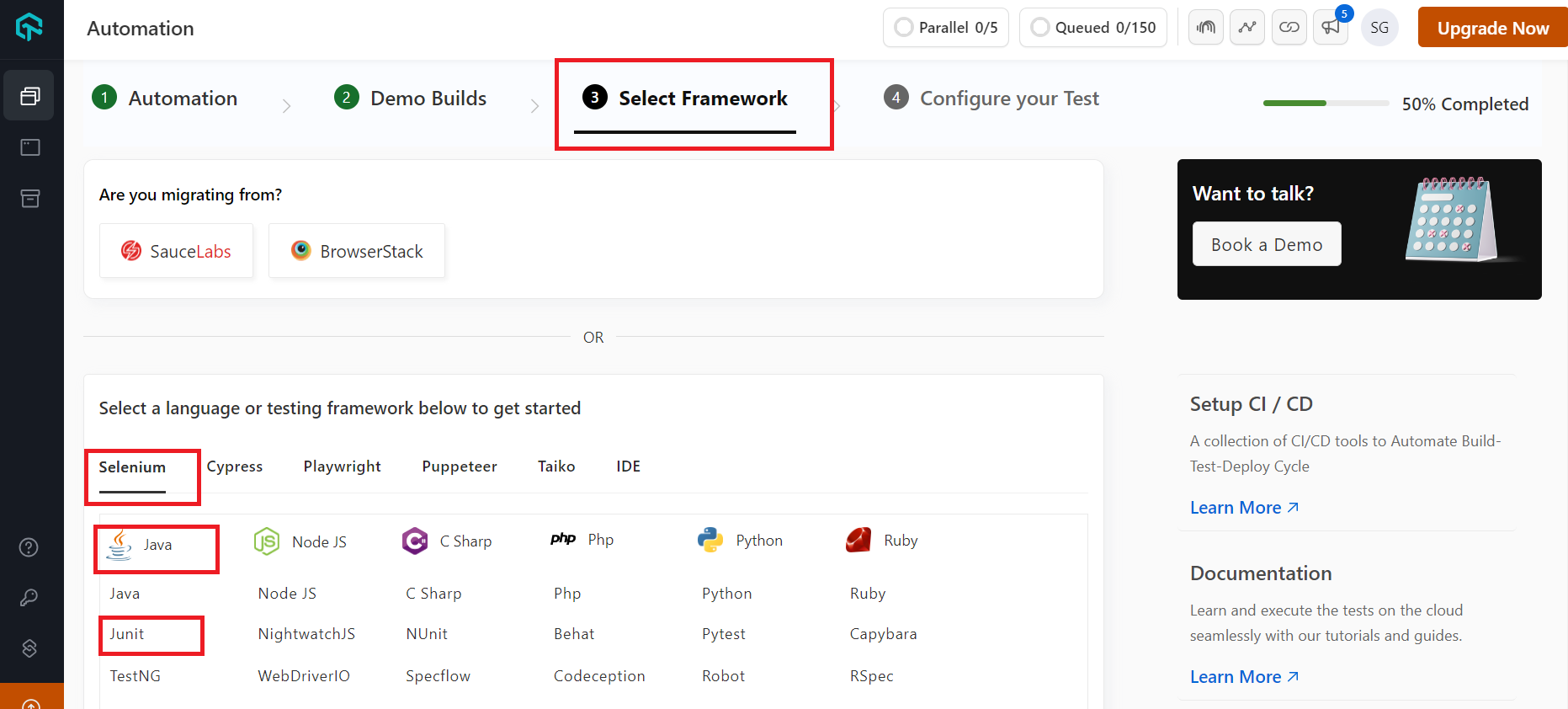Viewport: 1568px width, 709px height.
Task: Open the Builds panel in the sidebar
Action: coord(29,95)
